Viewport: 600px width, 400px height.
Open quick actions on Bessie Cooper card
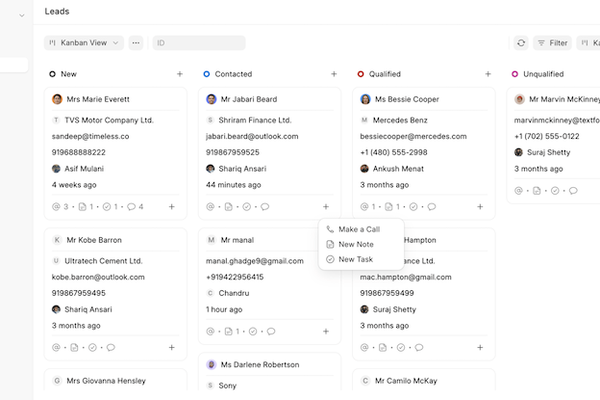coord(480,207)
